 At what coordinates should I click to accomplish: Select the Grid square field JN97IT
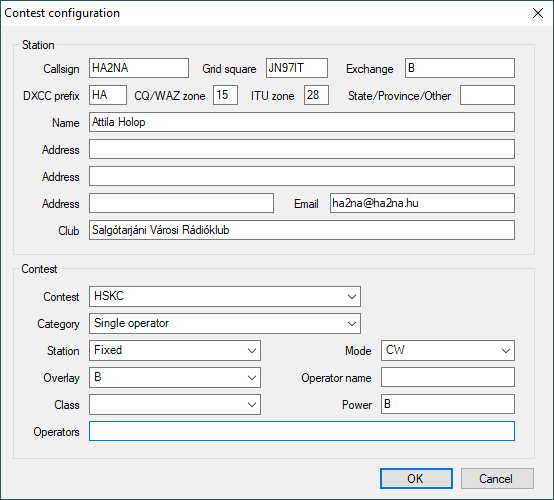(297, 68)
